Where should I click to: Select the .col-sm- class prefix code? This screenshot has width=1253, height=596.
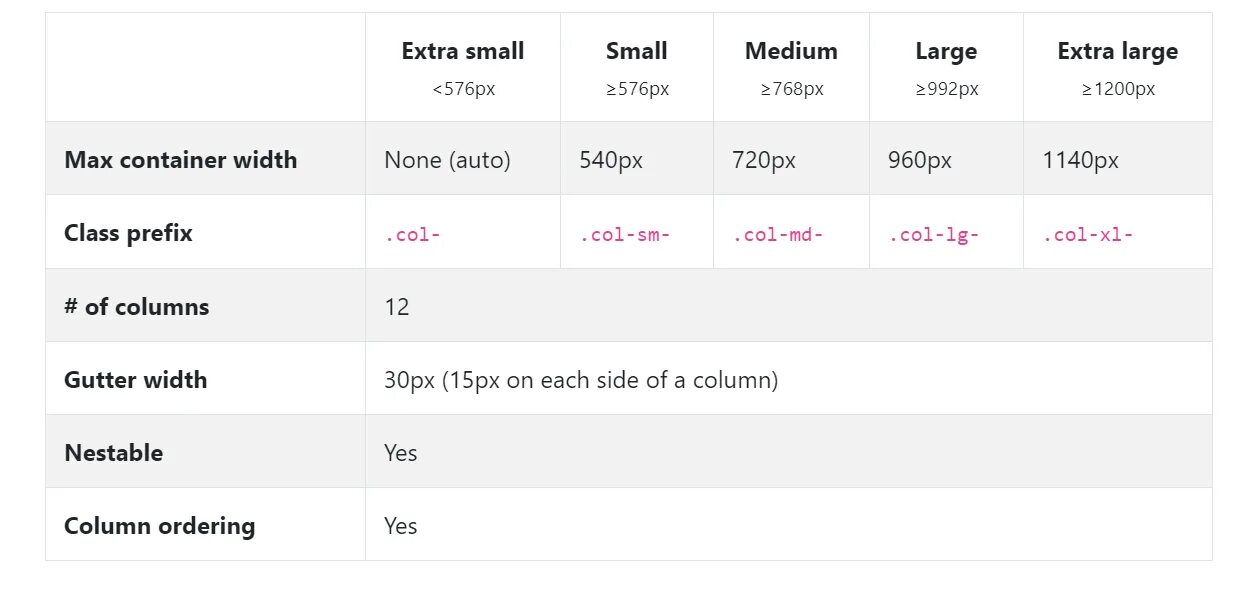pyautogui.click(x=625, y=236)
